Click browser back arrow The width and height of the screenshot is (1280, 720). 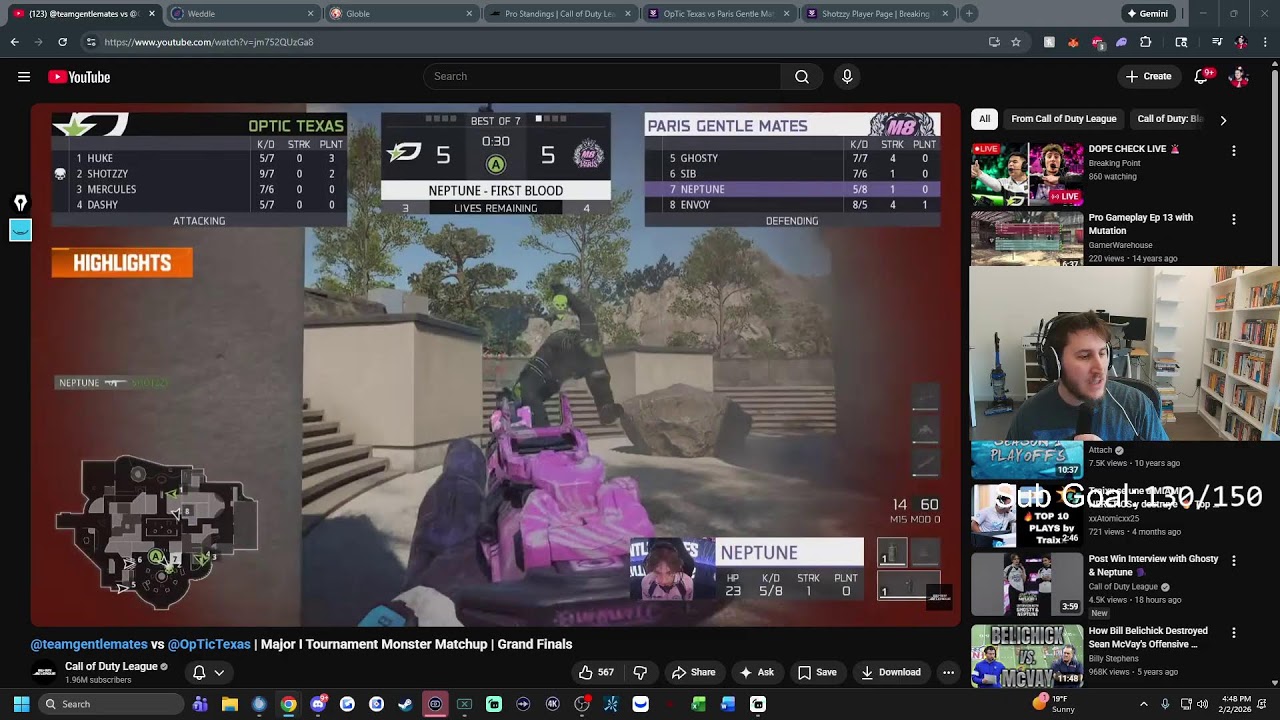point(14,42)
